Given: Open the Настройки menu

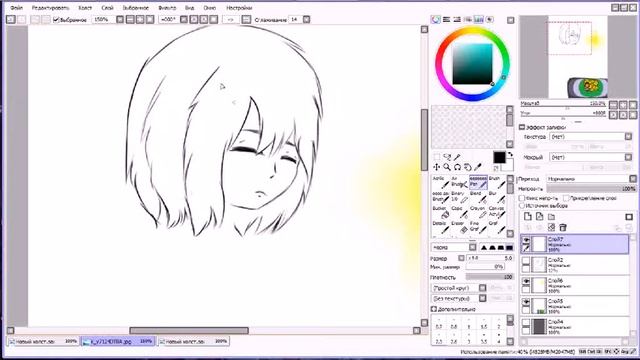Looking at the screenshot, I should pos(239,8).
